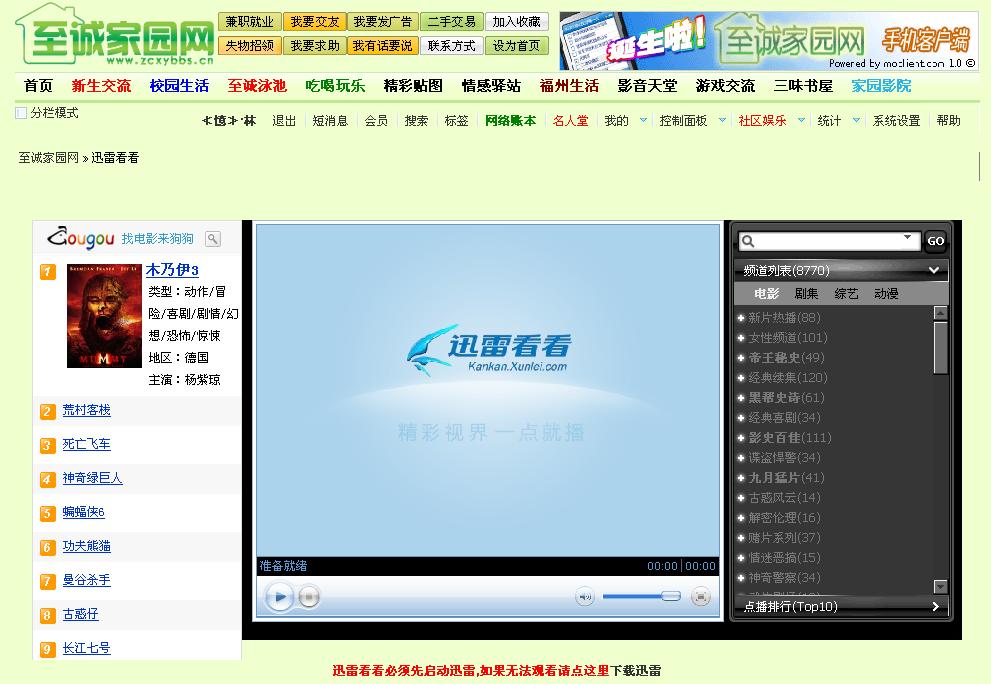The width and height of the screenshot is (991, 684).
Task: Mute the player volume speaker icon
Action: tap(585, 597)
